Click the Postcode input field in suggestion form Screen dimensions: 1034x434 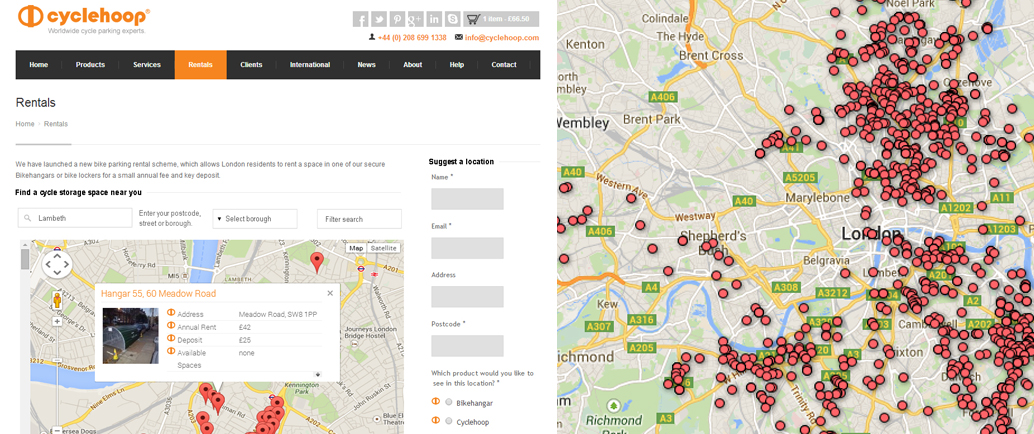467,346
